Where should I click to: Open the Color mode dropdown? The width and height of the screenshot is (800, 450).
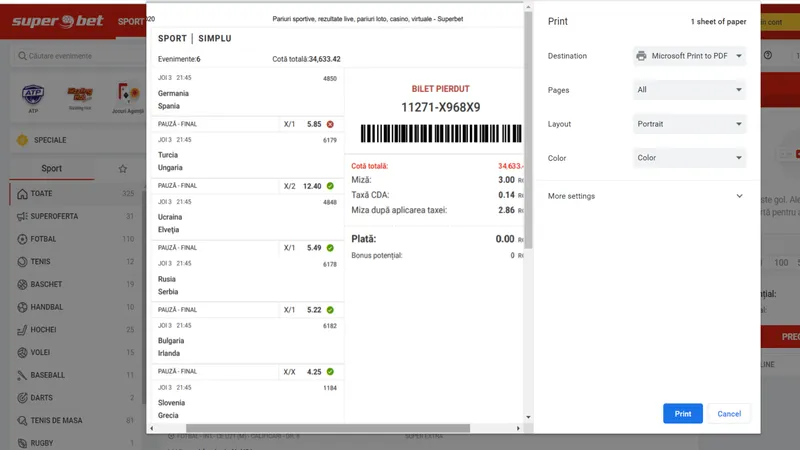click(689, 158)
